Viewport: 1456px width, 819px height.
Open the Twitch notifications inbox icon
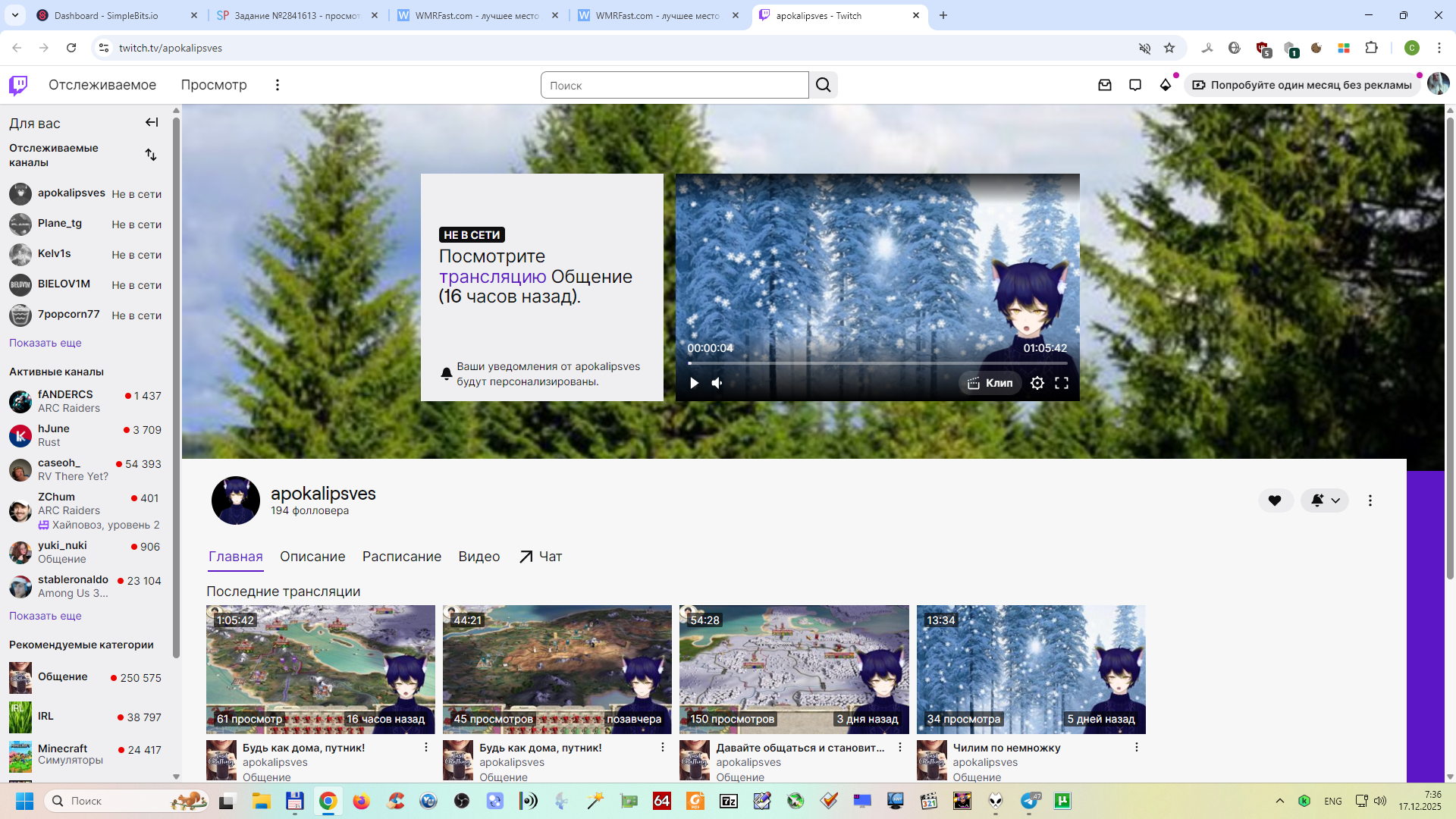coord(1105,85)
